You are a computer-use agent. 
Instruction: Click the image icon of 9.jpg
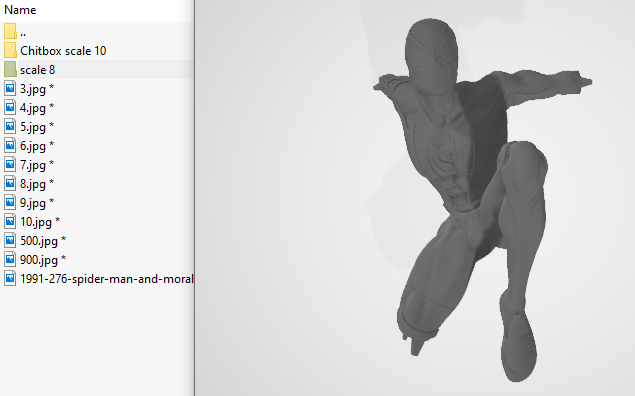(10, 202)
